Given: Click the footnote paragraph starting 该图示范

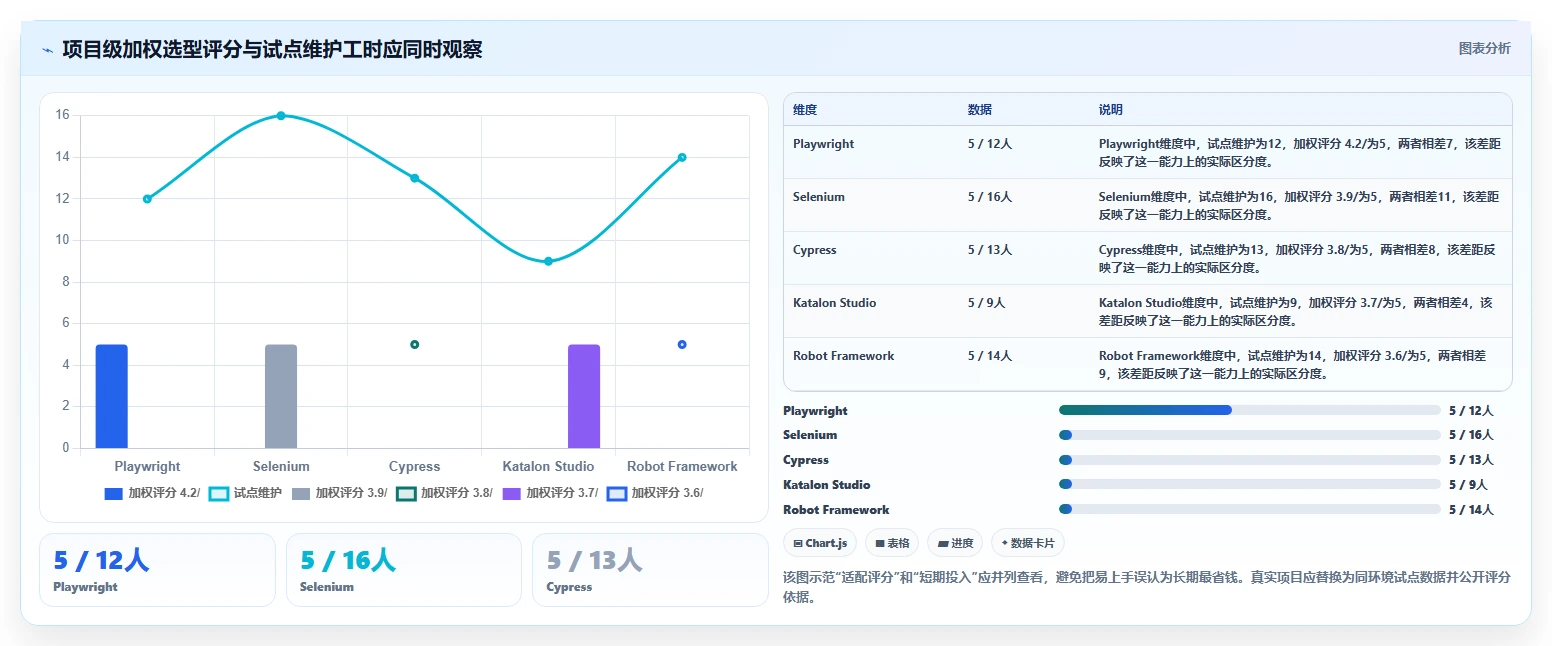Looking at the screenshot, I should [1147, 587].
